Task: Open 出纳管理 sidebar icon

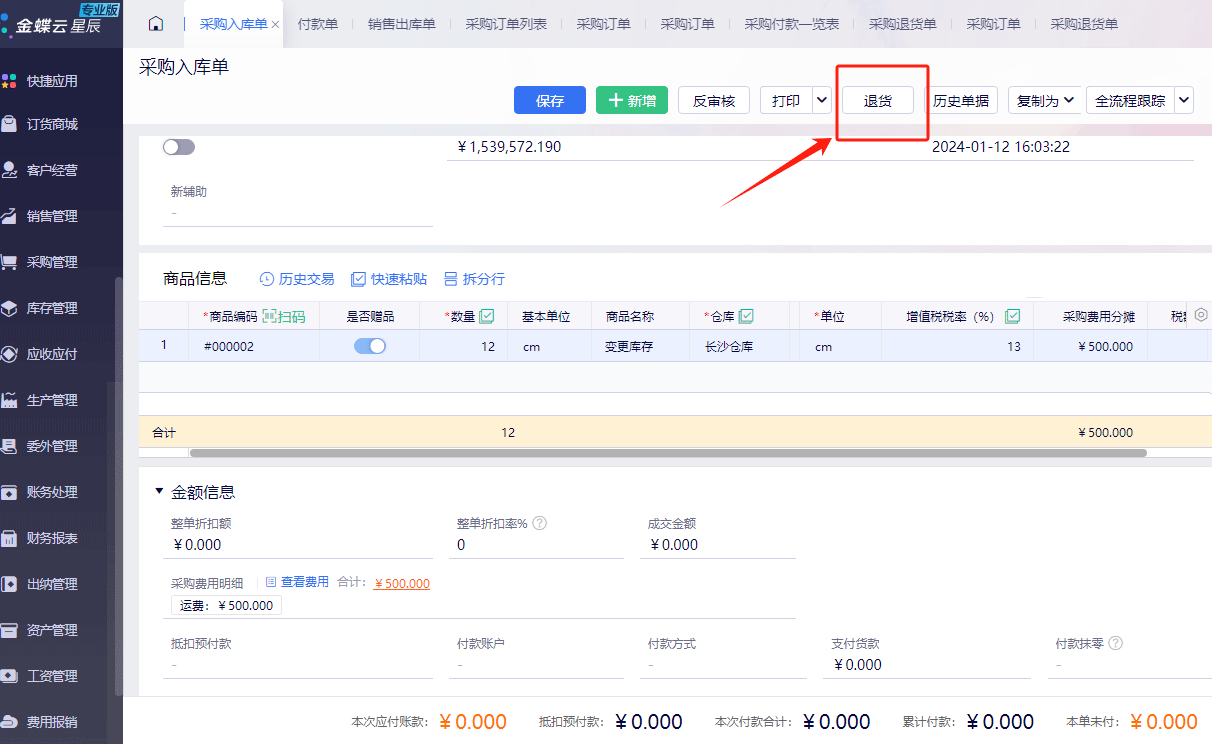Action: click(9, 584)
